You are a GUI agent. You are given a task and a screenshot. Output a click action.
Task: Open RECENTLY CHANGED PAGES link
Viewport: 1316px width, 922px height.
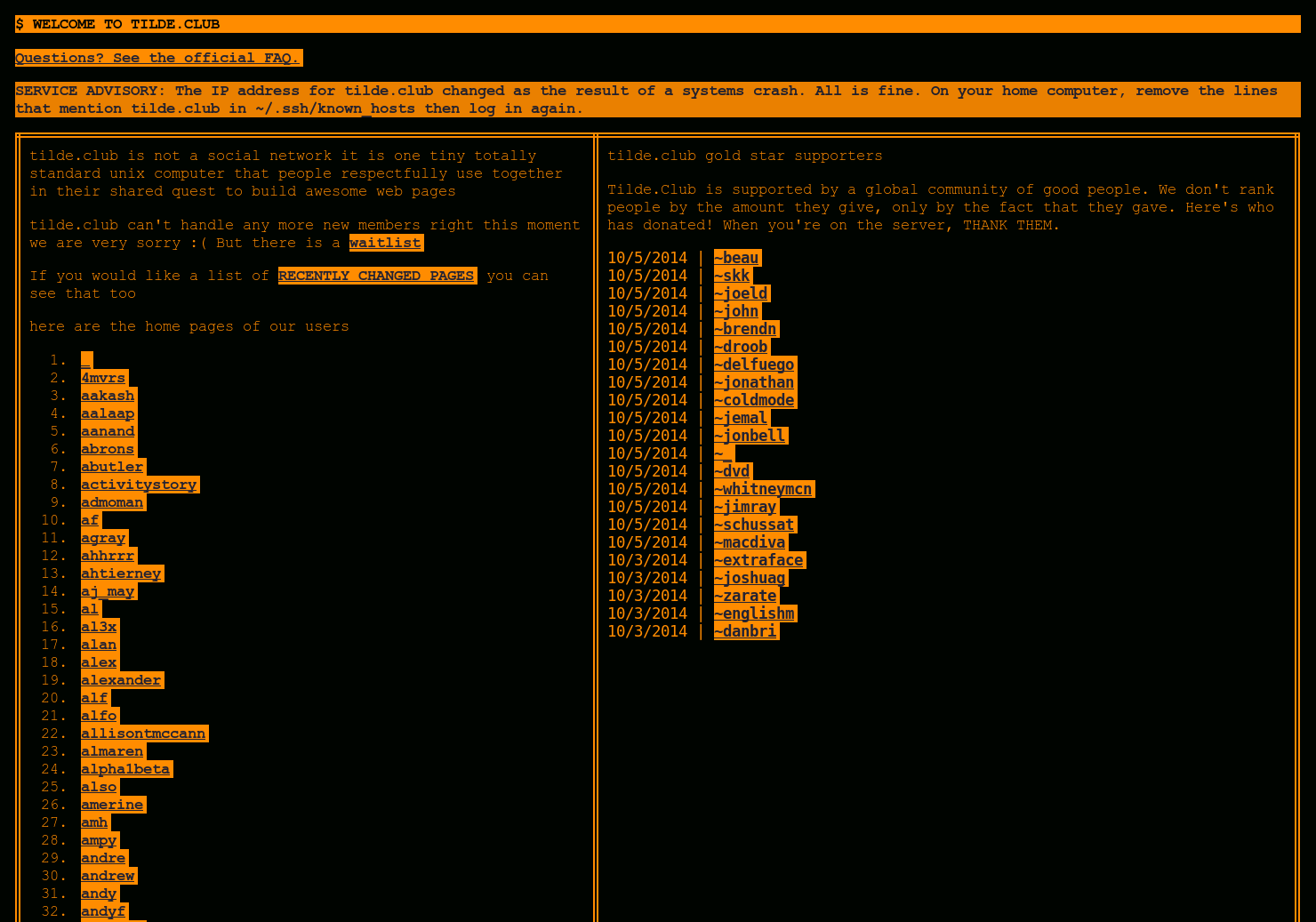coord(377,276)
